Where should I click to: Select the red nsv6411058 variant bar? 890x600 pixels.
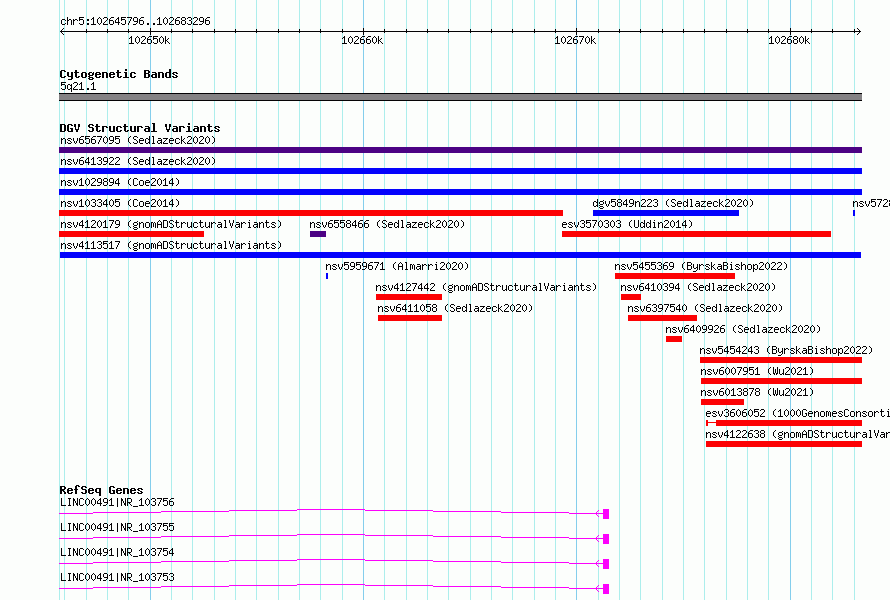coord(410,318)
